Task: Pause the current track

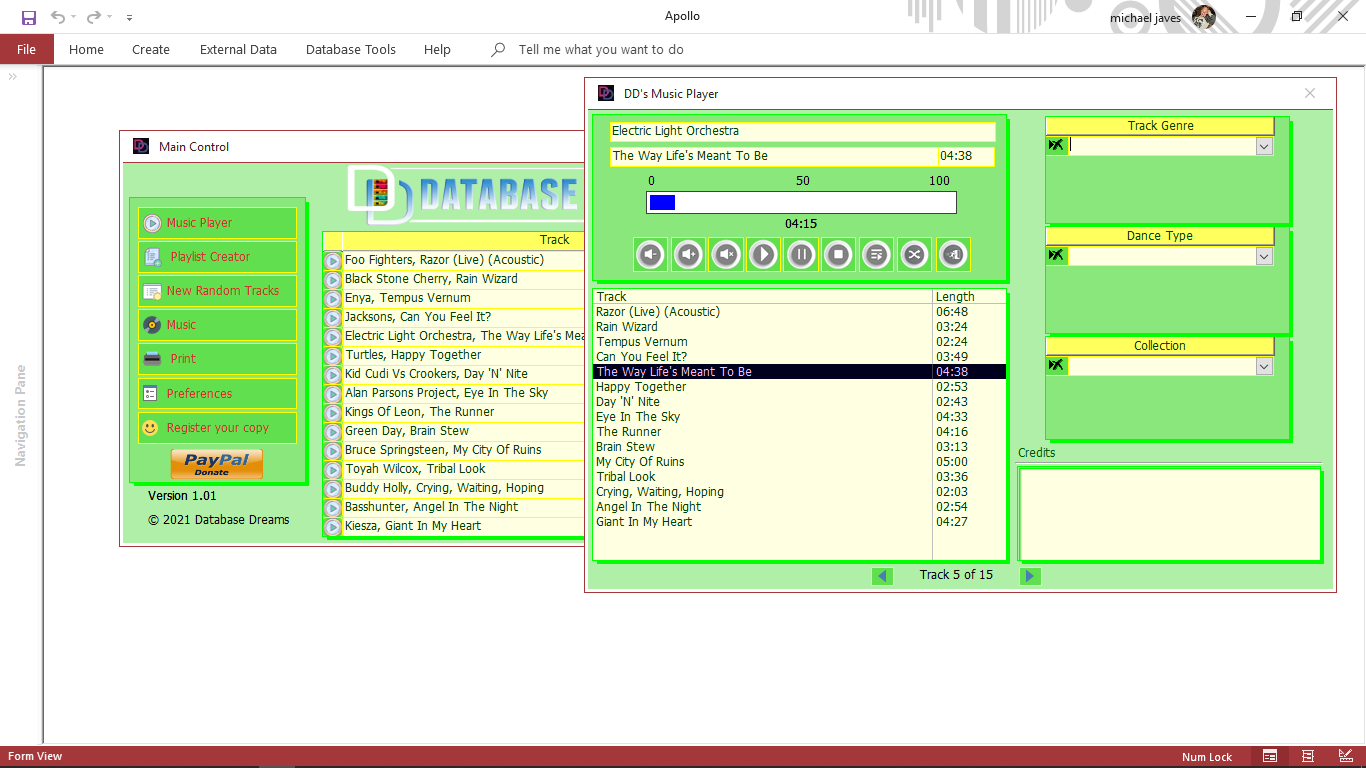Action: point(801,255)
